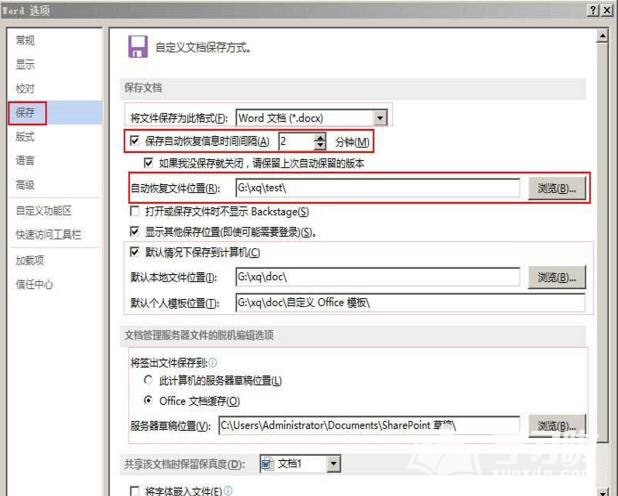
Task: Open the 高级 options category
Action: pyautogui.click(x=25, y=185)
